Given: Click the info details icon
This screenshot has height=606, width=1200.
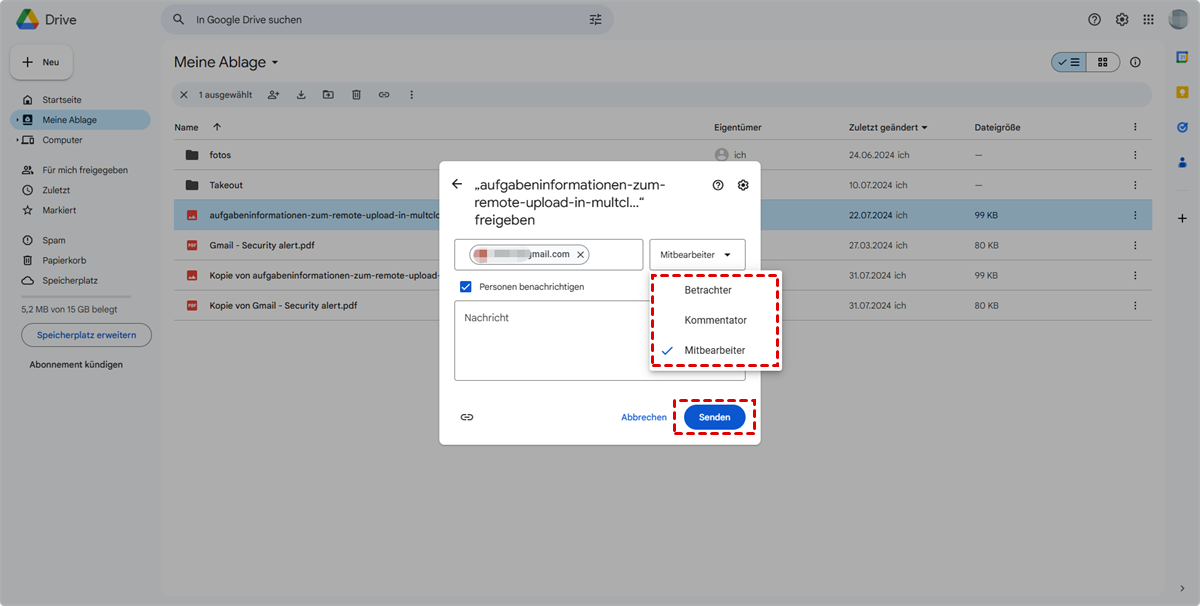Looking at the screenshot, I should click(1135, 62).
